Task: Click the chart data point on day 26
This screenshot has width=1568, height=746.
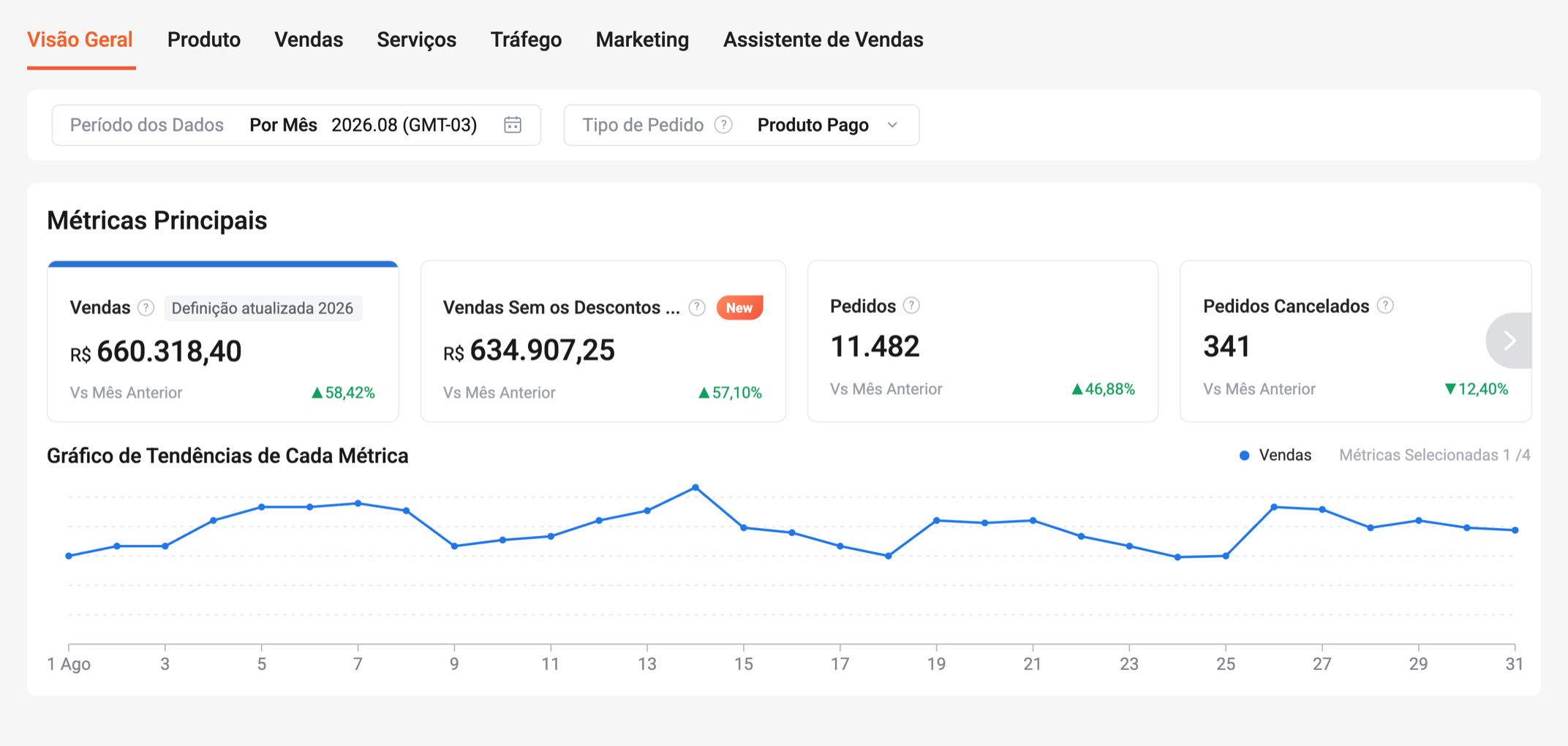Action: click(1274, 507)
